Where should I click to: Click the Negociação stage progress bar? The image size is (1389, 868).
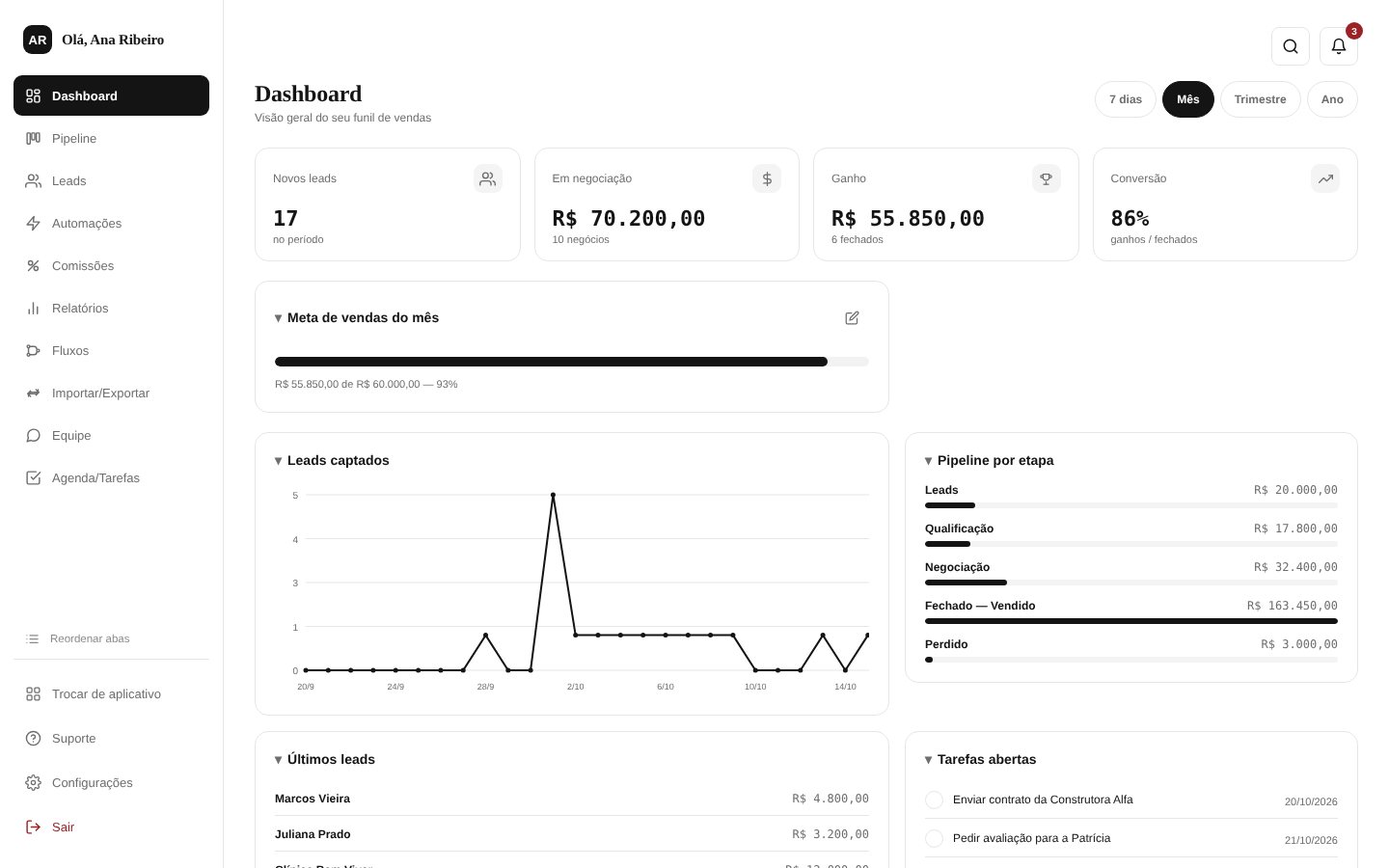(x=1131, y=583)
